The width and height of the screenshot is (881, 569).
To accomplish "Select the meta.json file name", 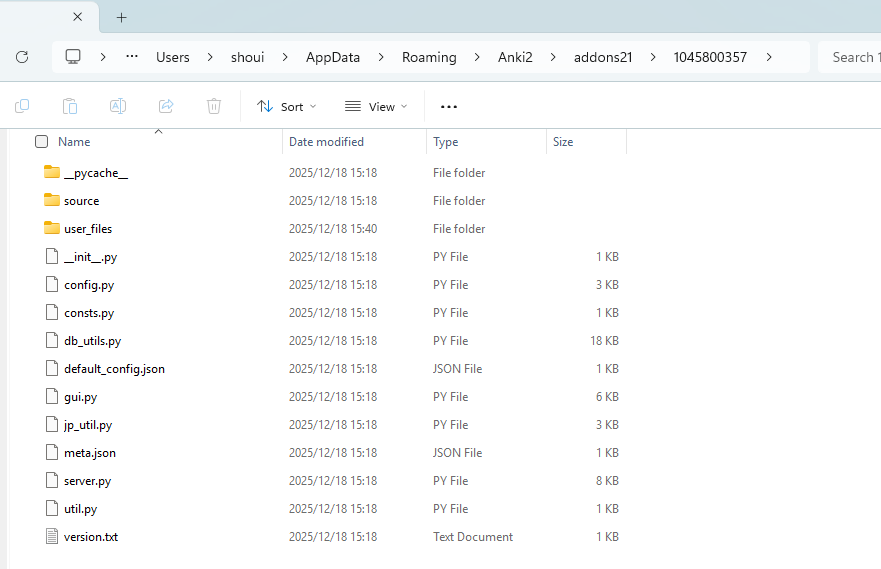I will 90,453.
